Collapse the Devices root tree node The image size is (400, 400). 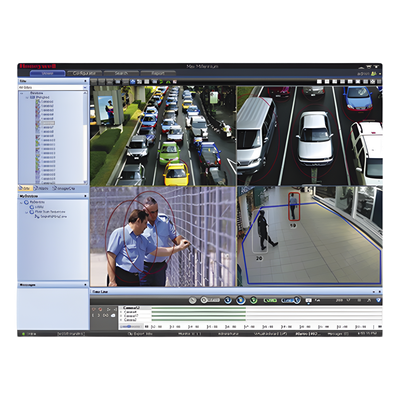(x=23, y=93)
